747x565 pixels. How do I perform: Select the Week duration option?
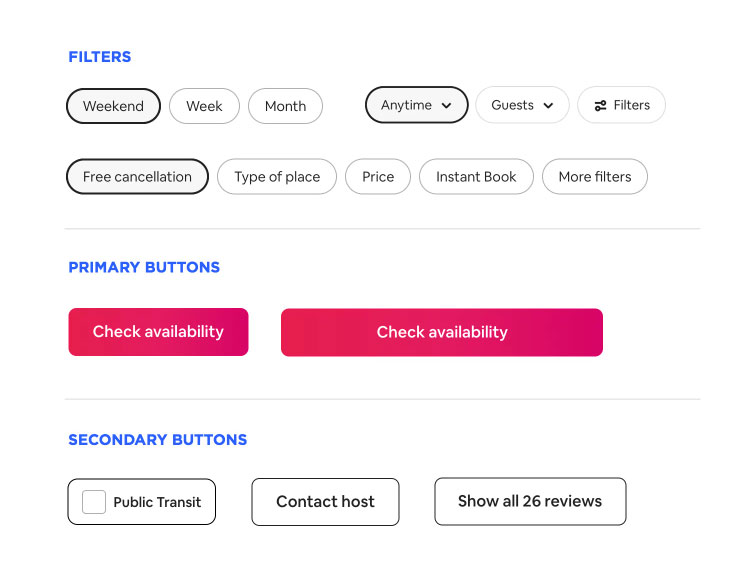click(204, 106)
